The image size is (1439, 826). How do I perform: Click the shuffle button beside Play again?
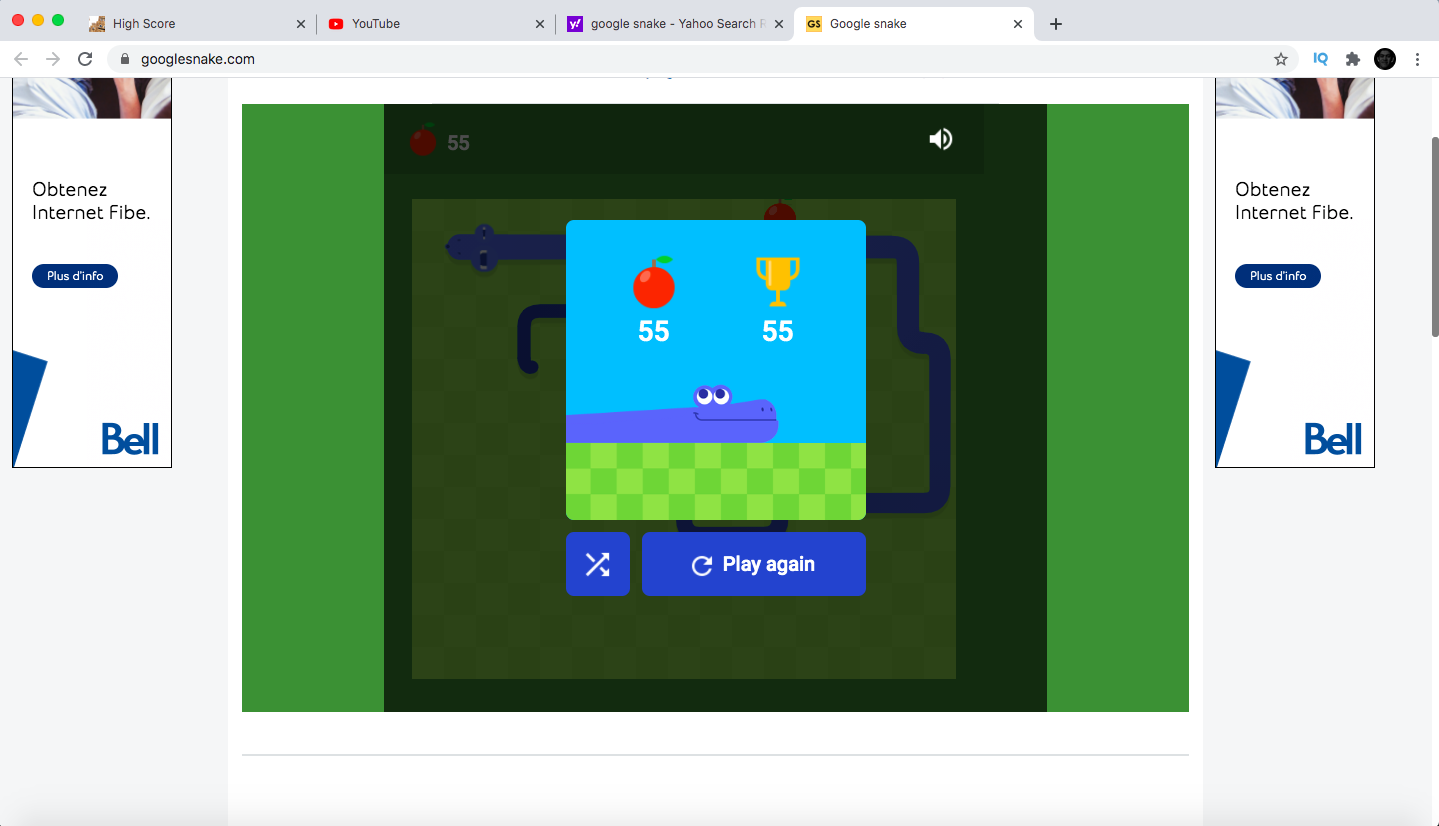click(598, 564)
